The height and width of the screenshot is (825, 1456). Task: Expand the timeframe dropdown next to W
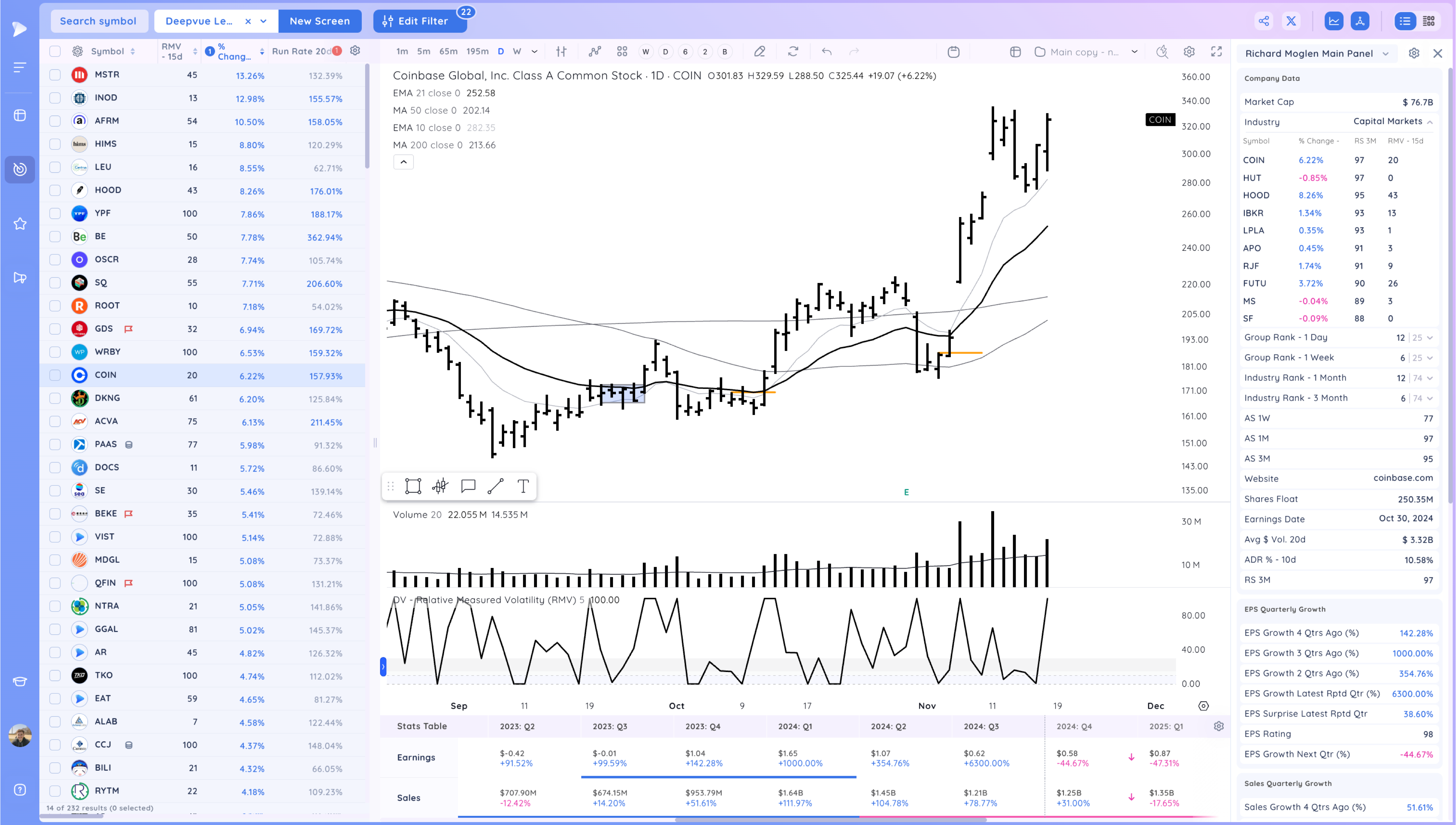coord(534,52)
